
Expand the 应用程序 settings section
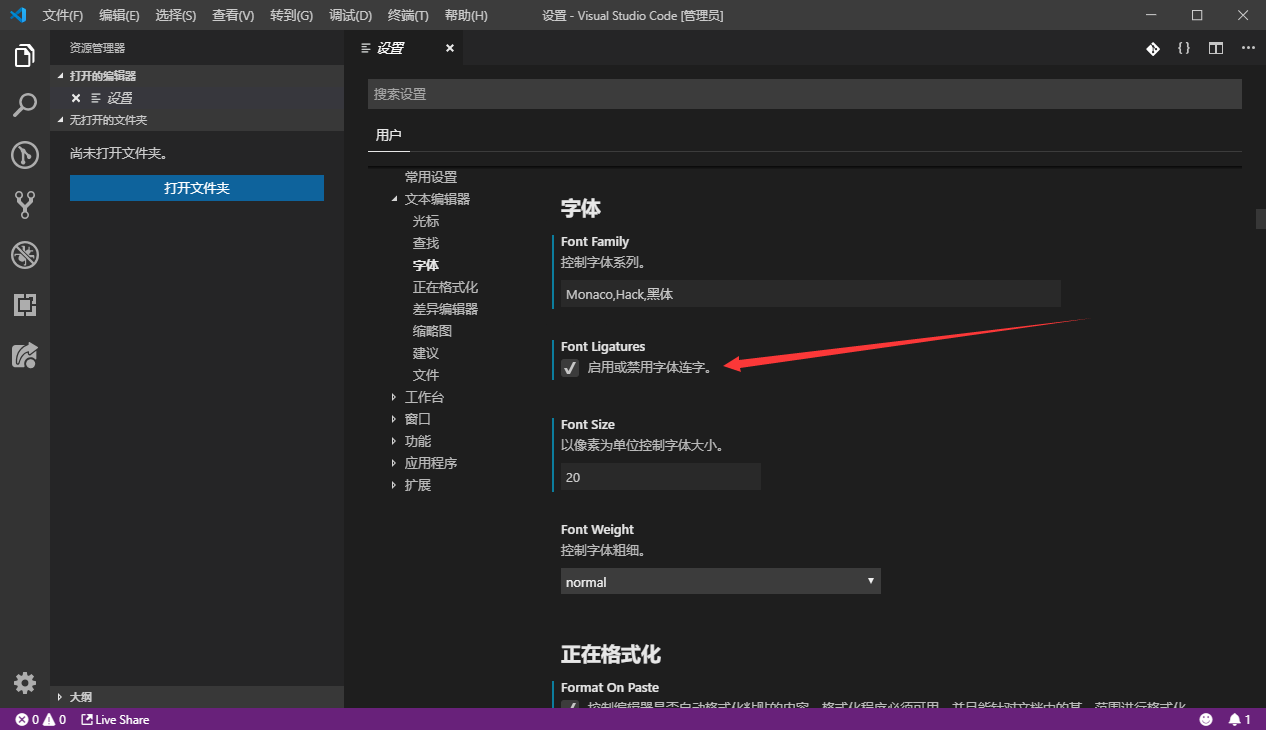click(395, 463)
